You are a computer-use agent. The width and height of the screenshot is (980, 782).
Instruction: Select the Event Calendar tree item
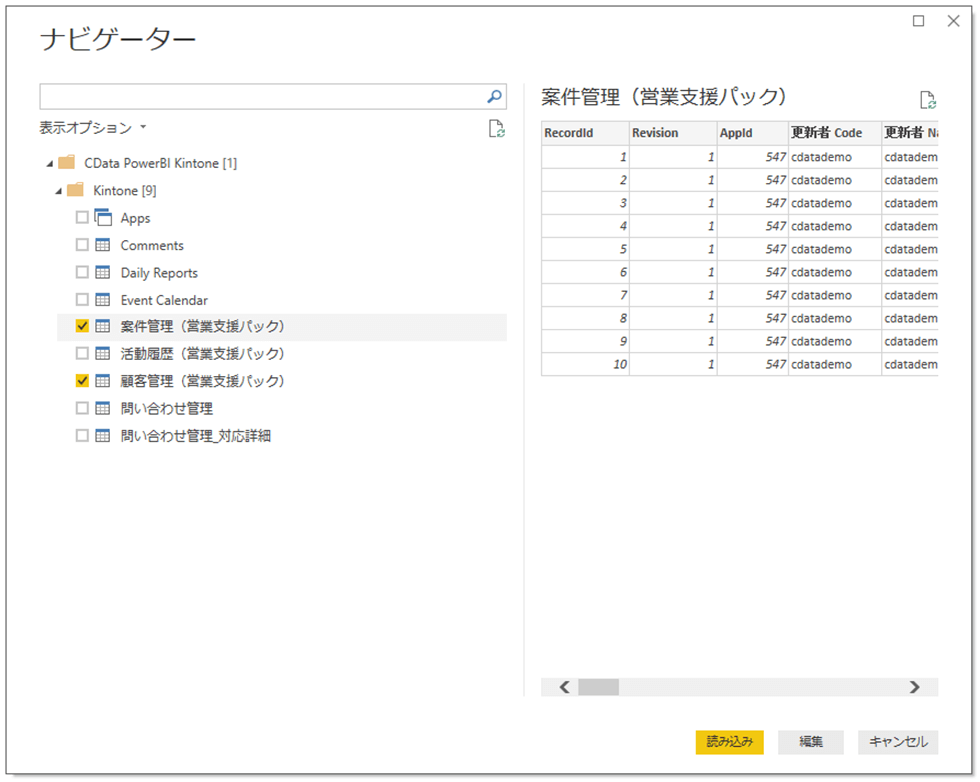pos(164,300)
